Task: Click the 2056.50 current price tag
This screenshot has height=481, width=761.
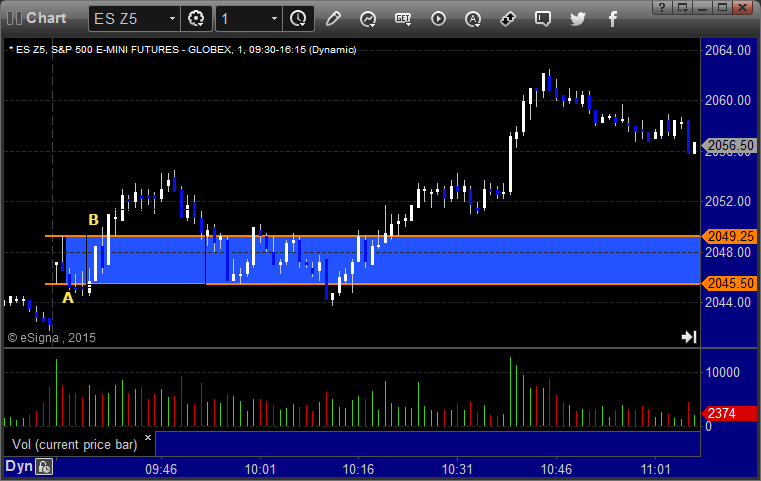Action: pos(729,145)
